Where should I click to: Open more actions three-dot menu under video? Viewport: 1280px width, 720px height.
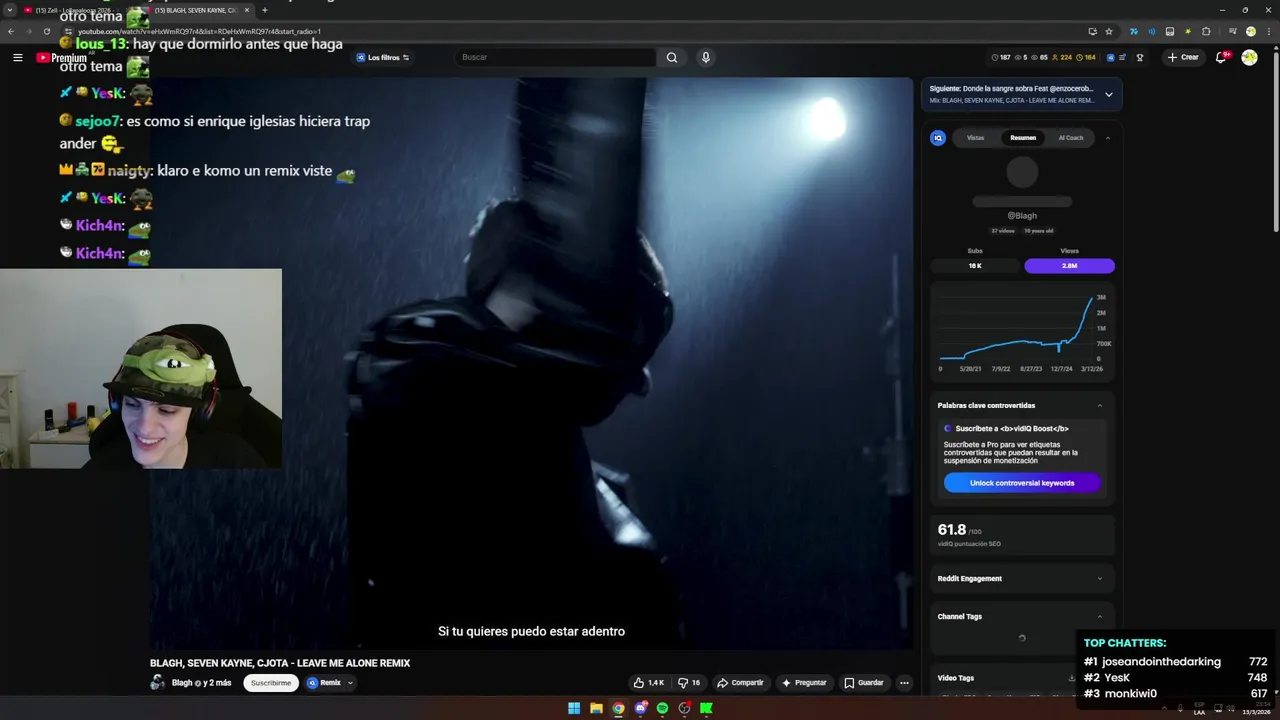[904, 683]
